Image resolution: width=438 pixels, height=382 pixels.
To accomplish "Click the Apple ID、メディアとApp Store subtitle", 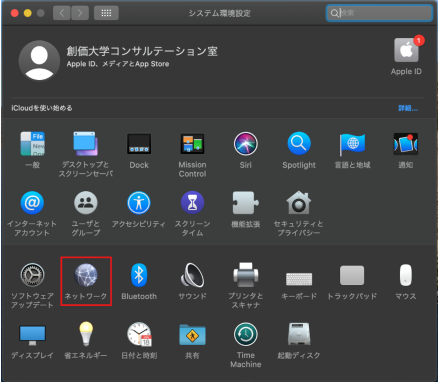I will [x=118, y=64].
